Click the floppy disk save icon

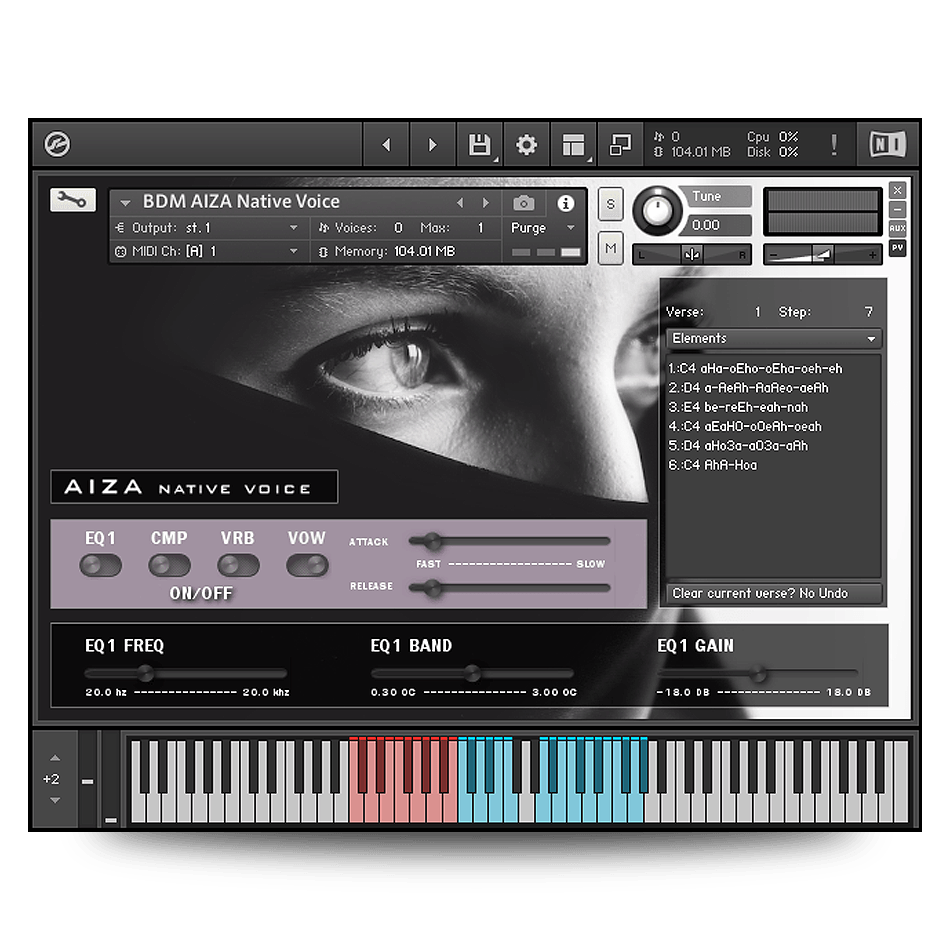click(x=479, y=145)
